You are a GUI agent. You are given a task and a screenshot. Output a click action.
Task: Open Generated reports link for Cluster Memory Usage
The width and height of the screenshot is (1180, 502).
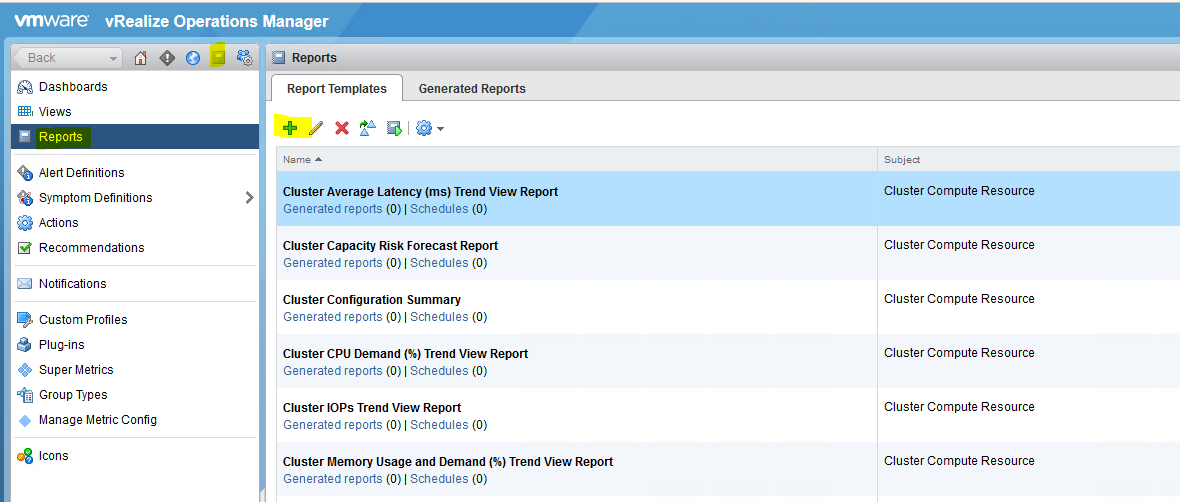(333, 479)
